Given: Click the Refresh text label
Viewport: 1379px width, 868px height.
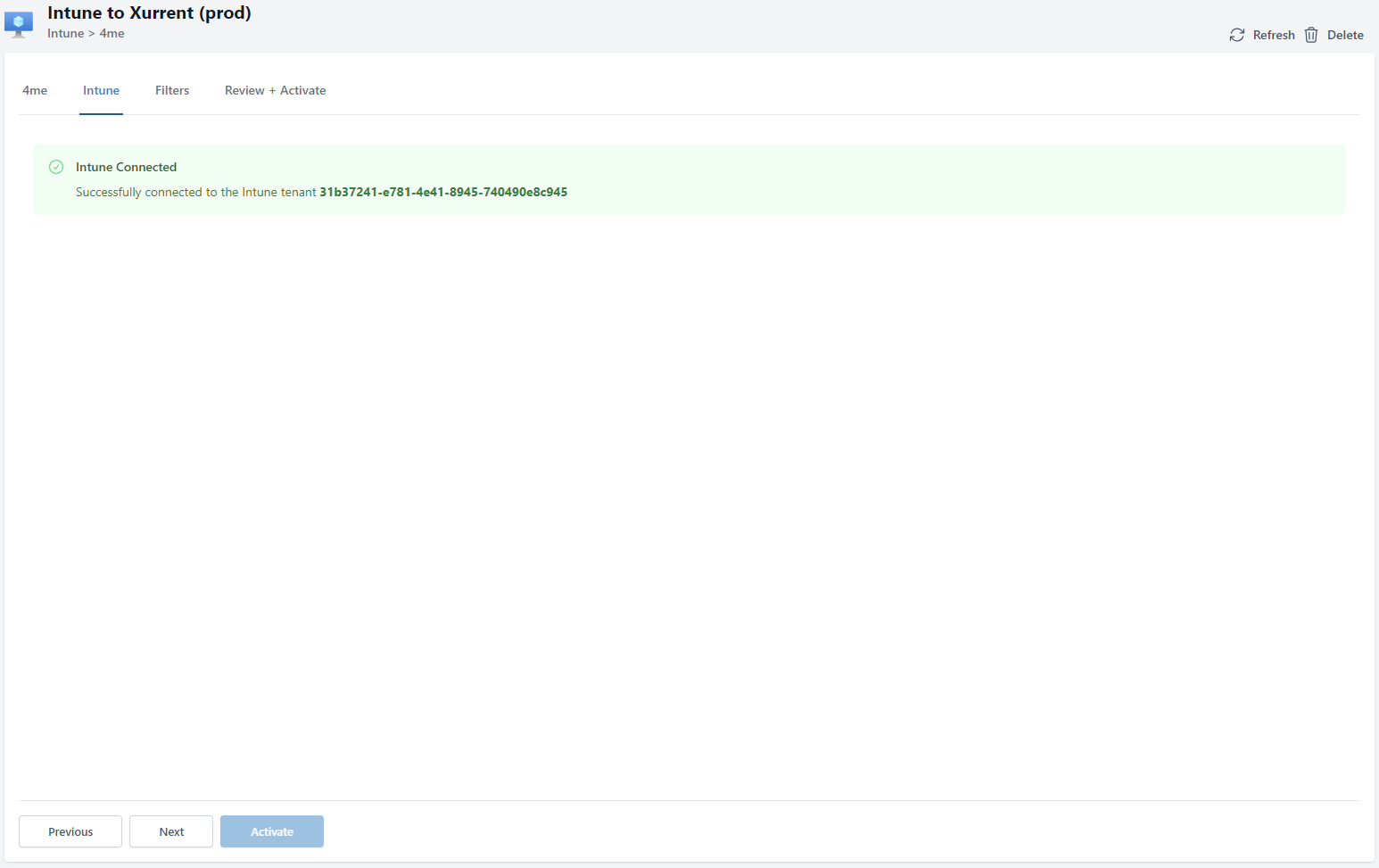Looking at the screenshot, I should pyautogui.click(x=1273, y=35).
